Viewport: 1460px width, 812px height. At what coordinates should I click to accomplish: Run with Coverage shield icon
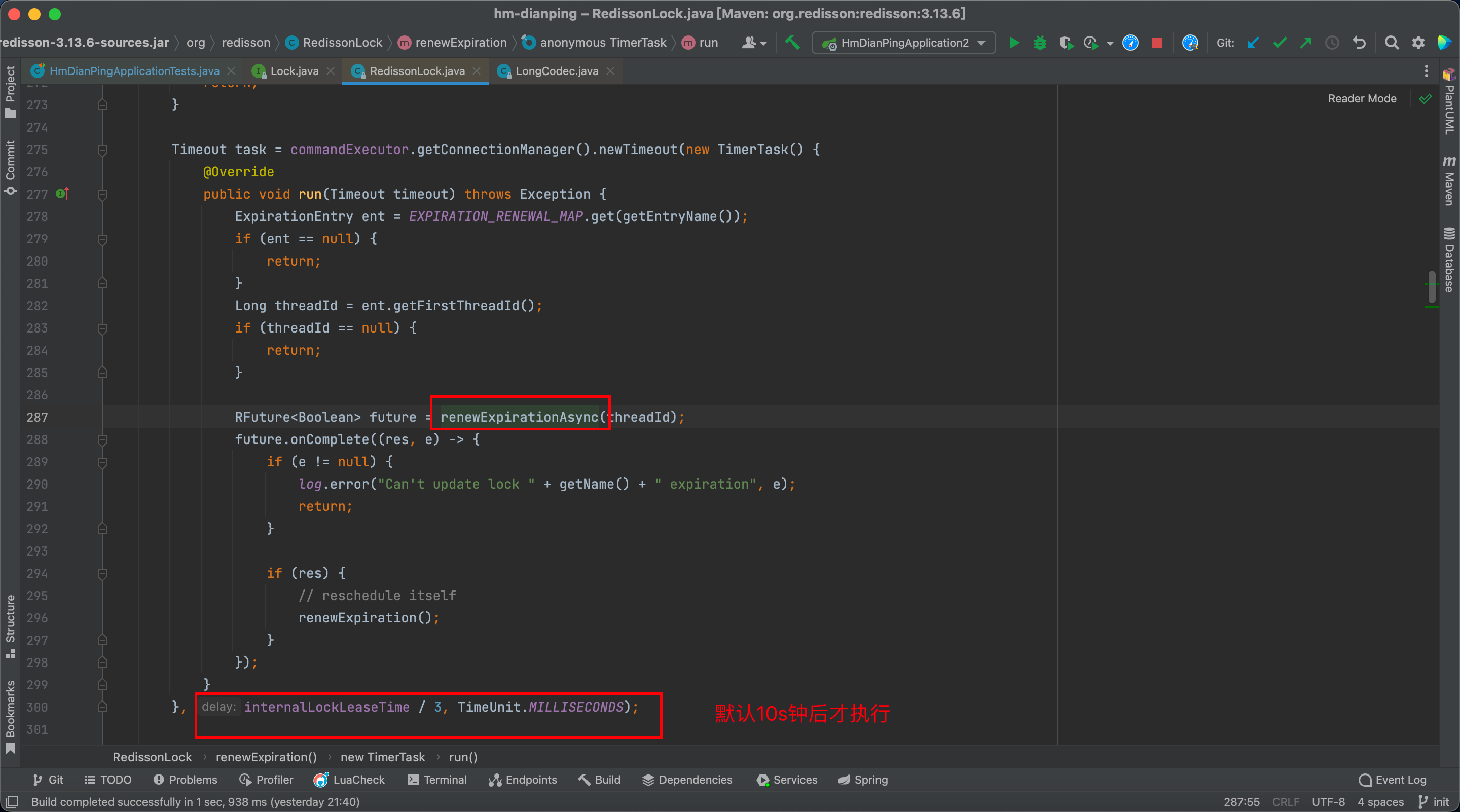click(1066, 43)
